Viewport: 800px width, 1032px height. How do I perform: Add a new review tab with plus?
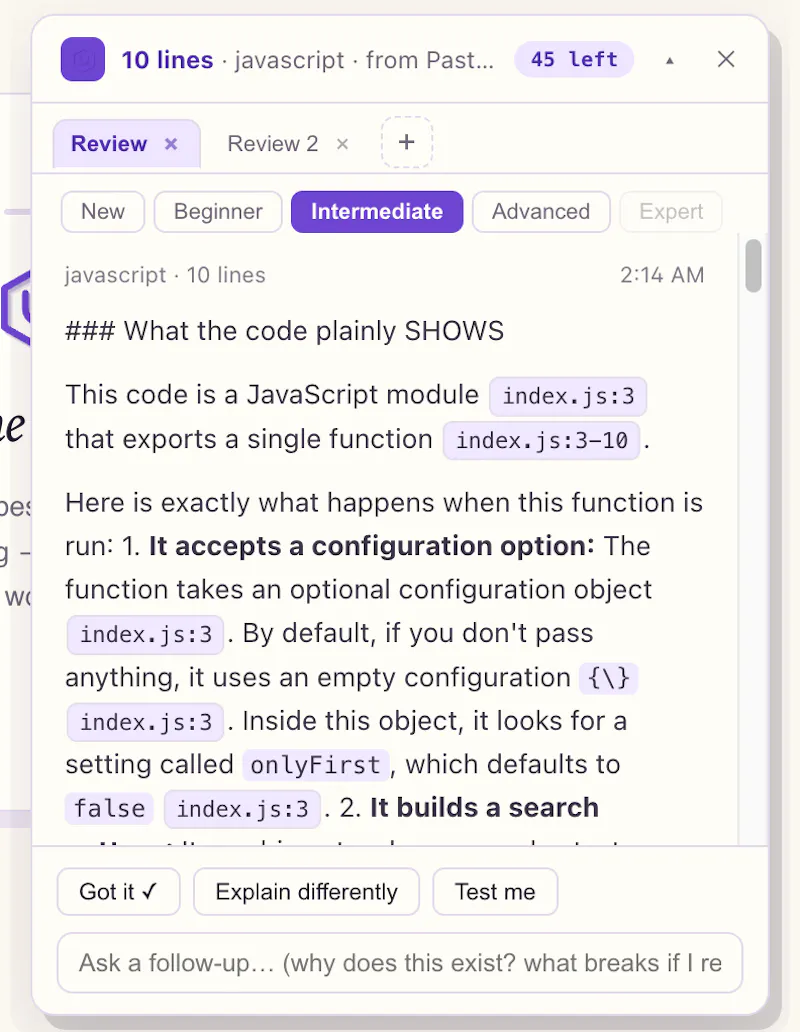point(407,142)
